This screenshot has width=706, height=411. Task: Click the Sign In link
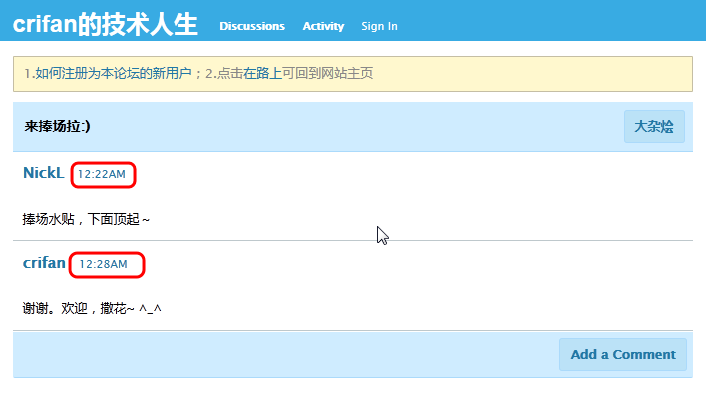pos(379,26)
